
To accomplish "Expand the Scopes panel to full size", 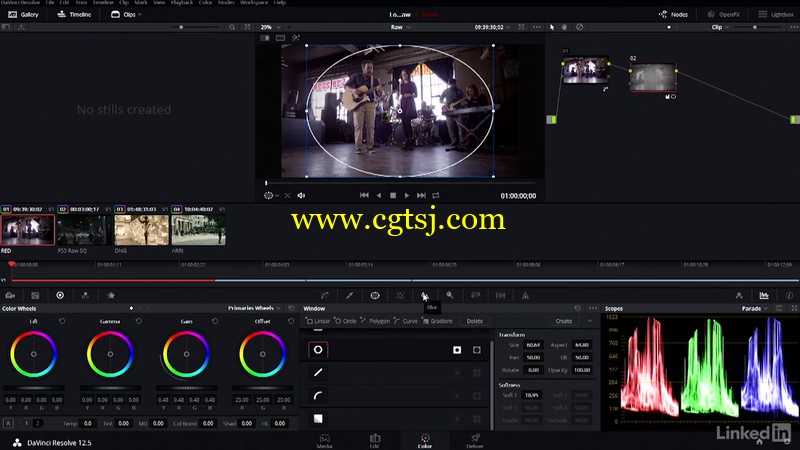I will (x=794, y=308).
